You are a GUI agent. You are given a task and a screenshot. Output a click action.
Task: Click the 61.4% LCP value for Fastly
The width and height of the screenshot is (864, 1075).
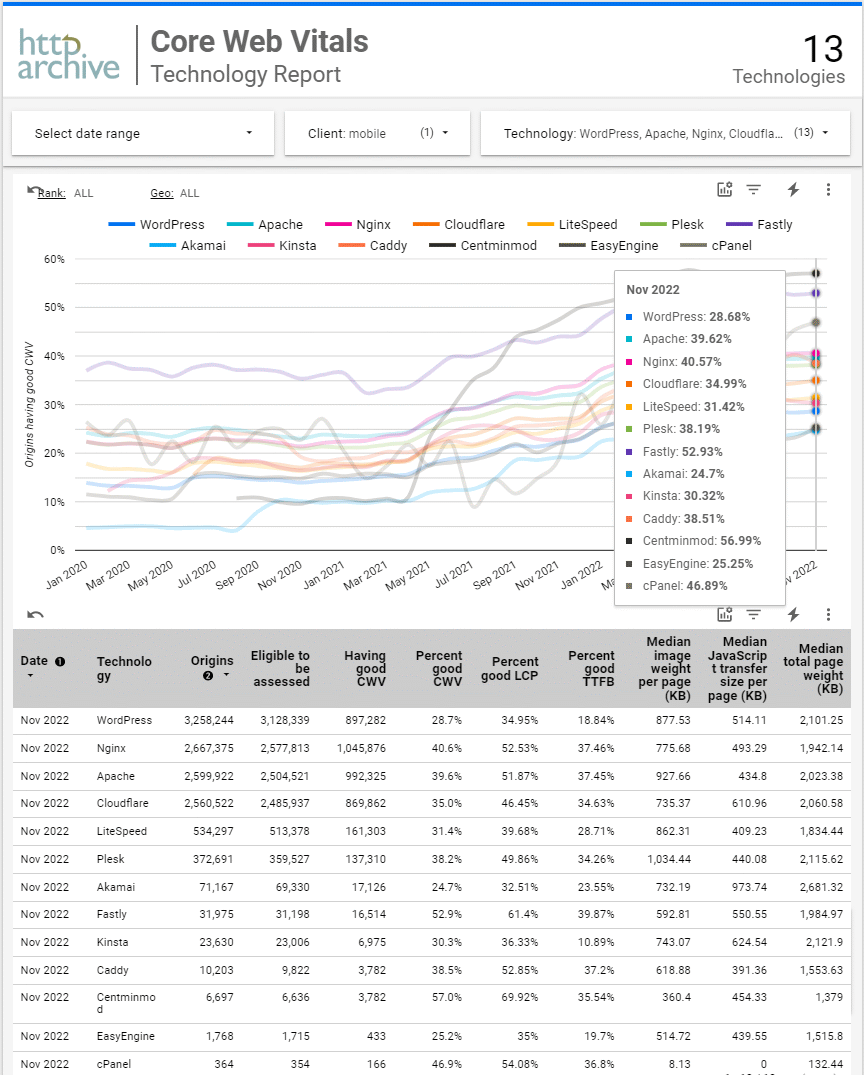[x=523, y=914]
